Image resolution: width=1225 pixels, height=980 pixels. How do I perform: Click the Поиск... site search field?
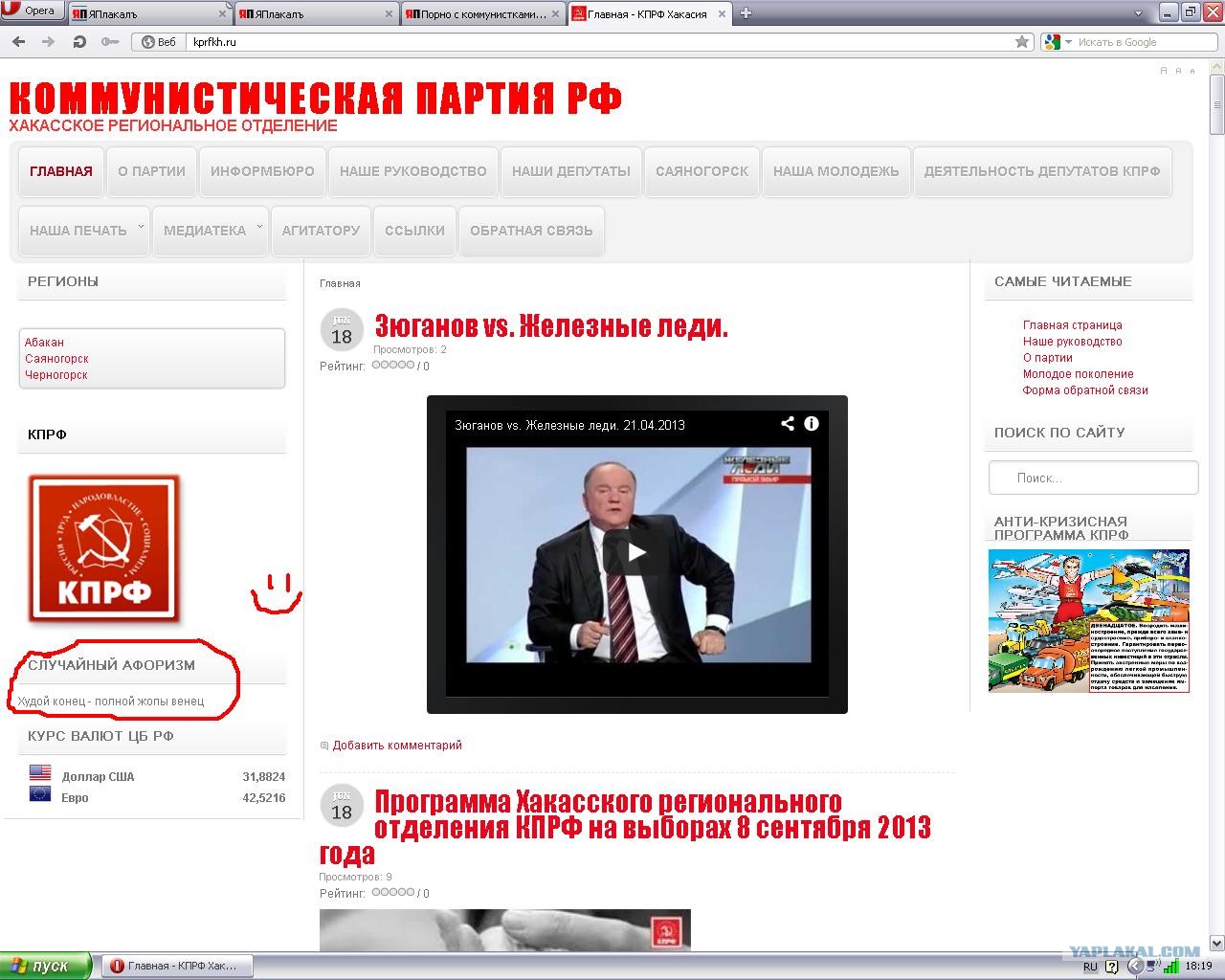point(1093,478)
